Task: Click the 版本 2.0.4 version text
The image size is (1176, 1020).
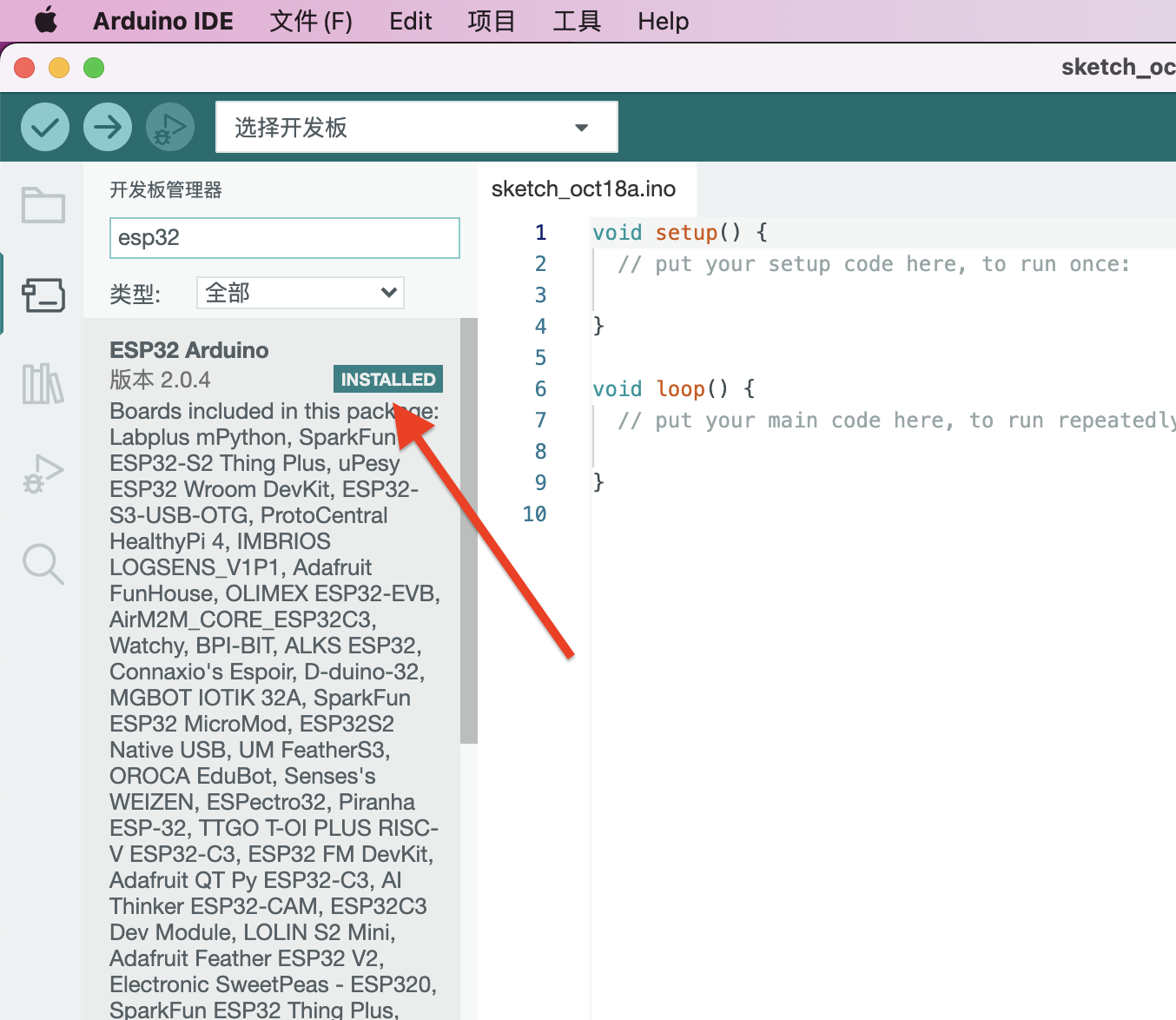Action: tap(160, 380)
